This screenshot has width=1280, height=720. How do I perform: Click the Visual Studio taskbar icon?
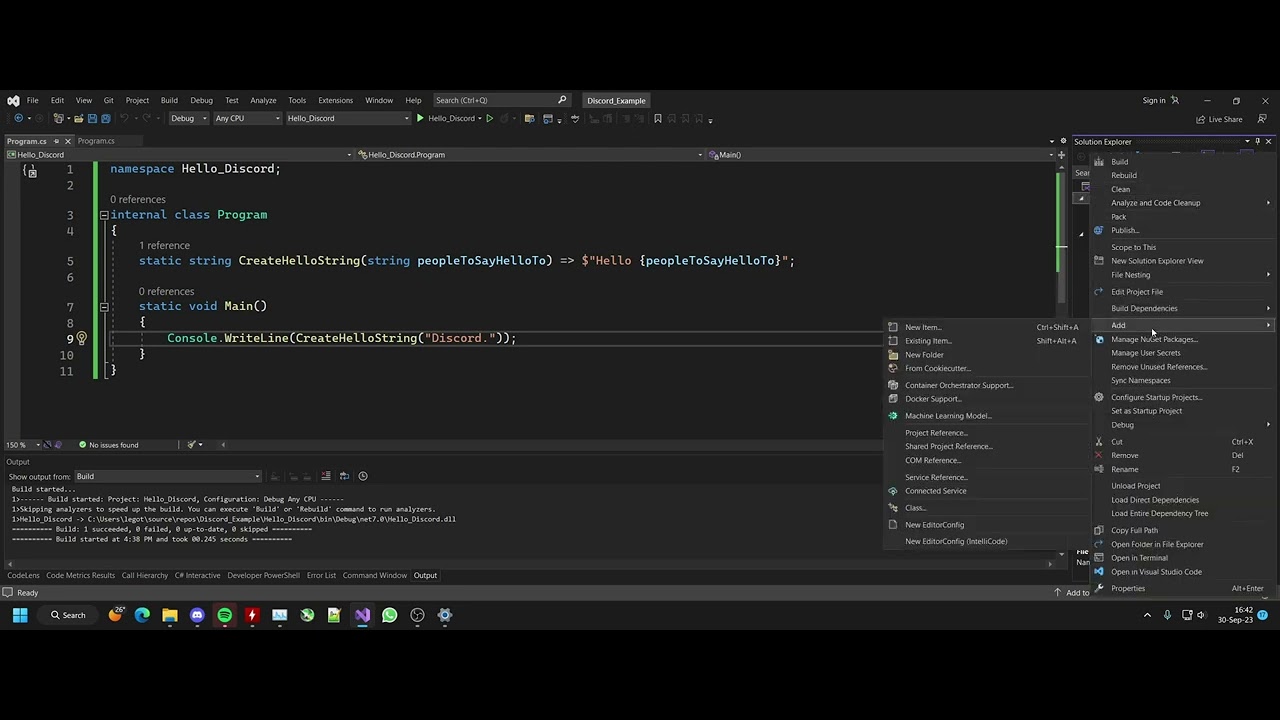(x=362, y=615)
